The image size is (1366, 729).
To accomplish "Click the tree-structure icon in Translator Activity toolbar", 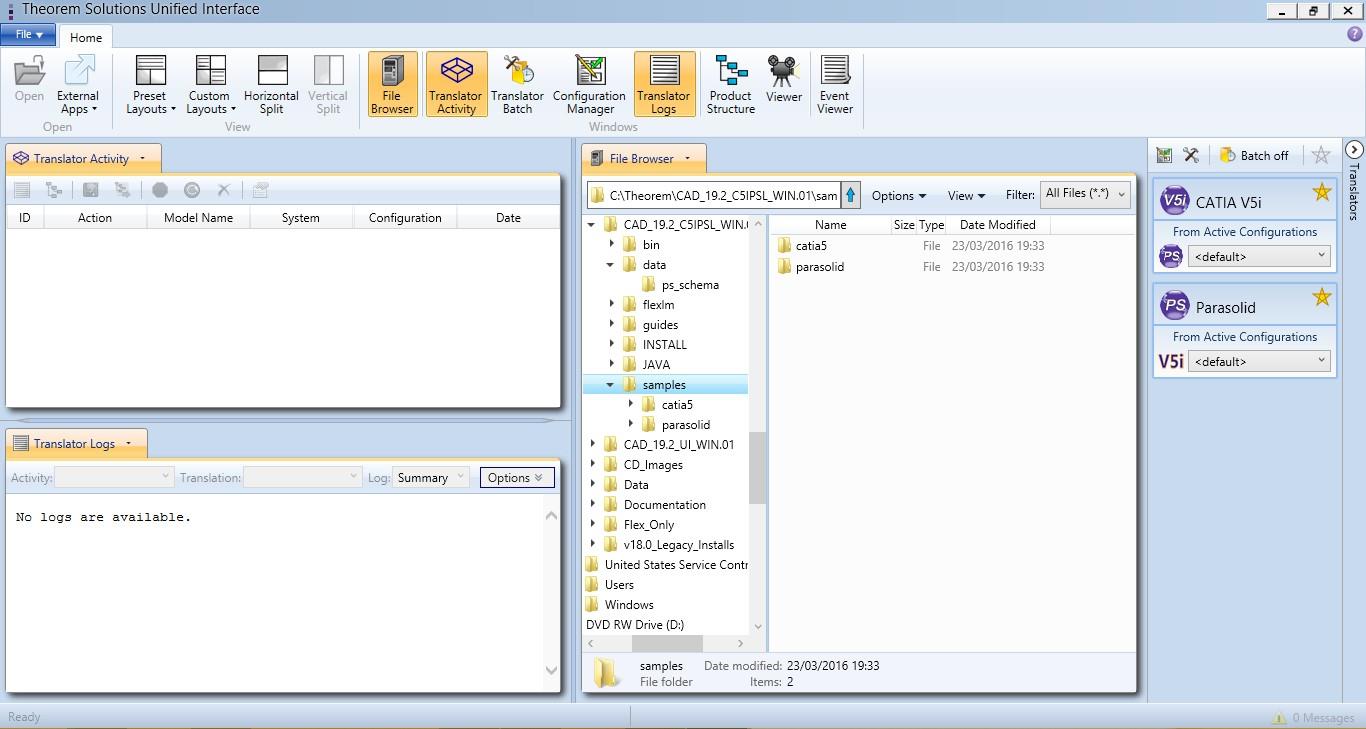I will (54, 190).
